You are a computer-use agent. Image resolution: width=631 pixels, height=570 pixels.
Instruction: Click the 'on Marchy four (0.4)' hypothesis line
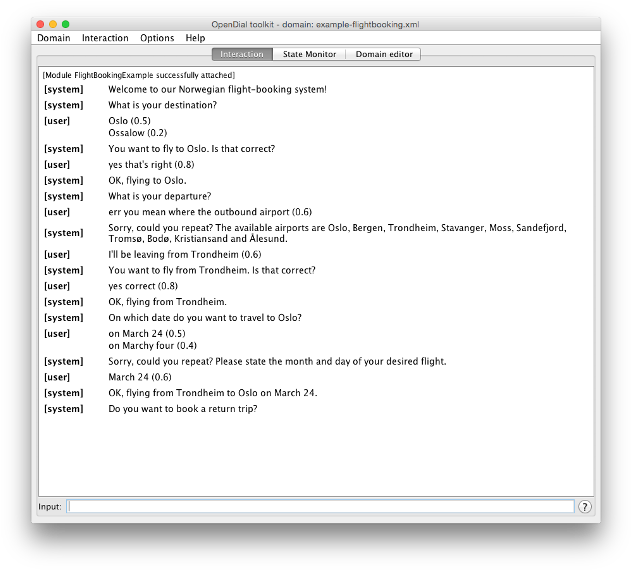(154, 345)
